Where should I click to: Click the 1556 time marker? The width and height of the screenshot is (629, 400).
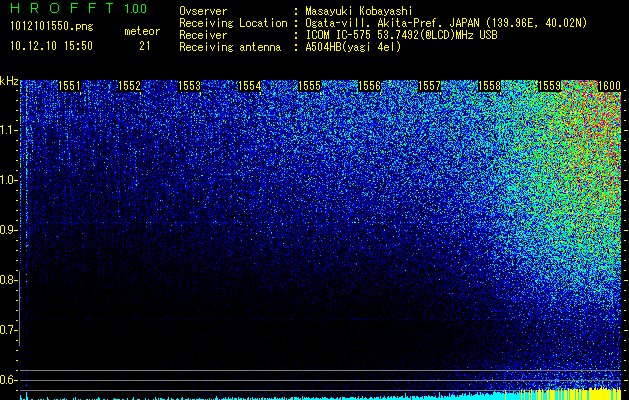pyautogui.click(x=369, y=86)
